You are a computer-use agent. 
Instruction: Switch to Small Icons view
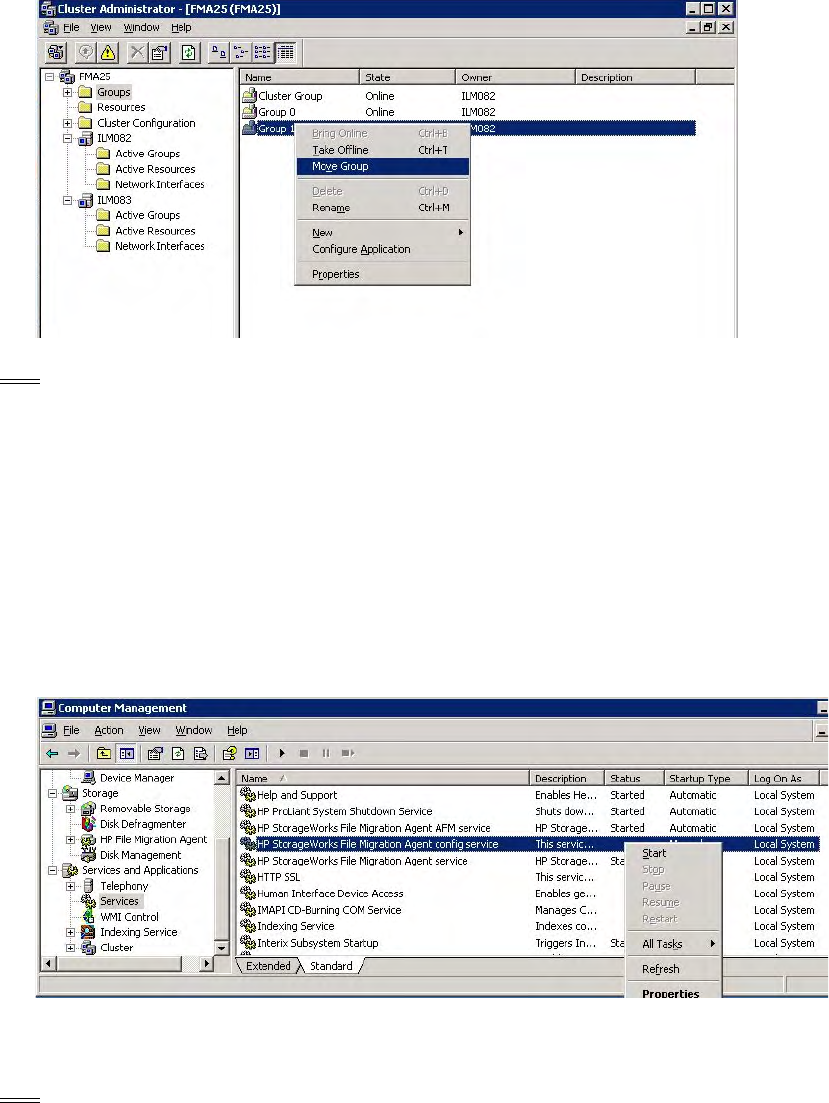241,53
